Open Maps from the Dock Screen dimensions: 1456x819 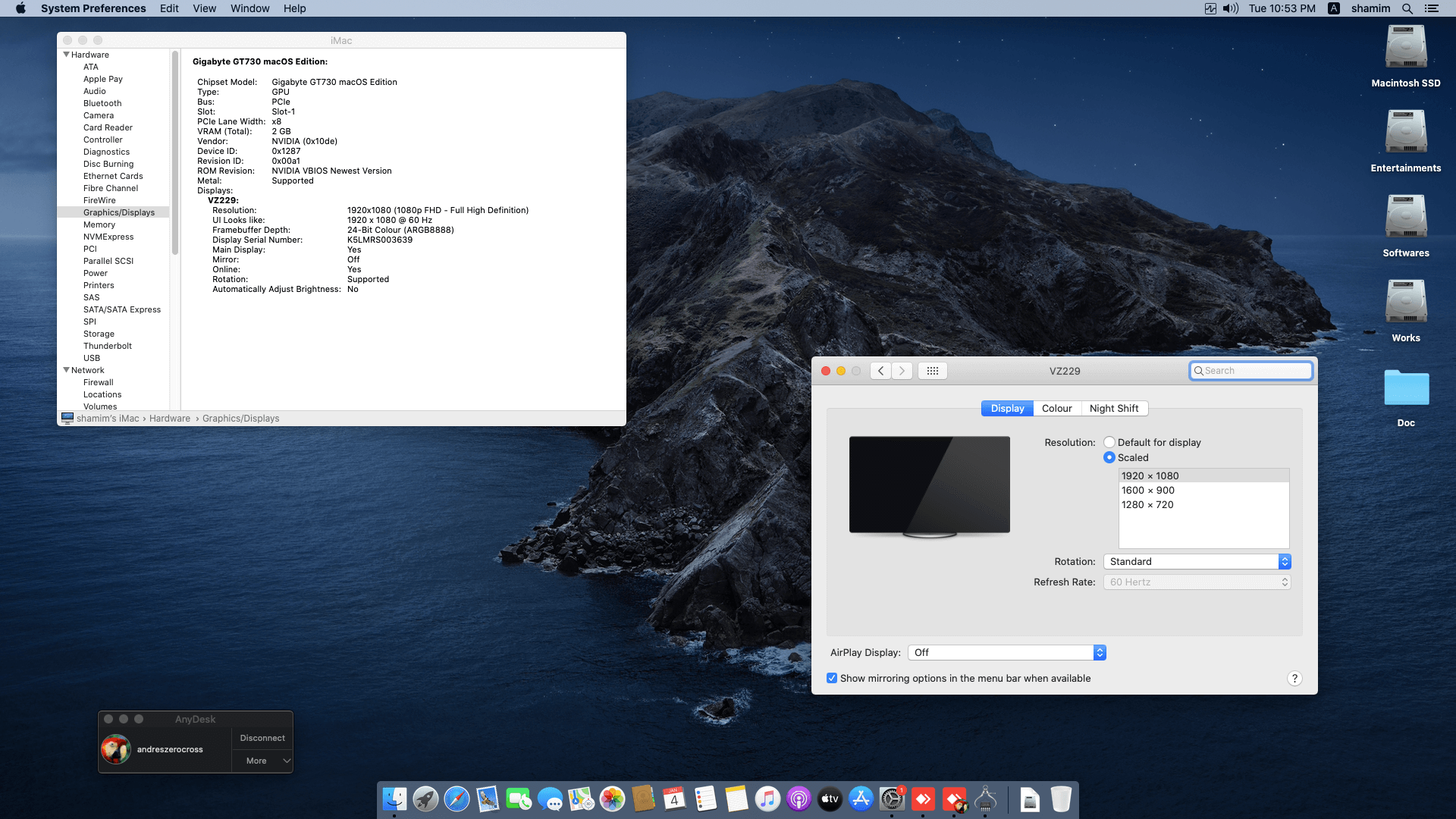(x=581, y=799)
